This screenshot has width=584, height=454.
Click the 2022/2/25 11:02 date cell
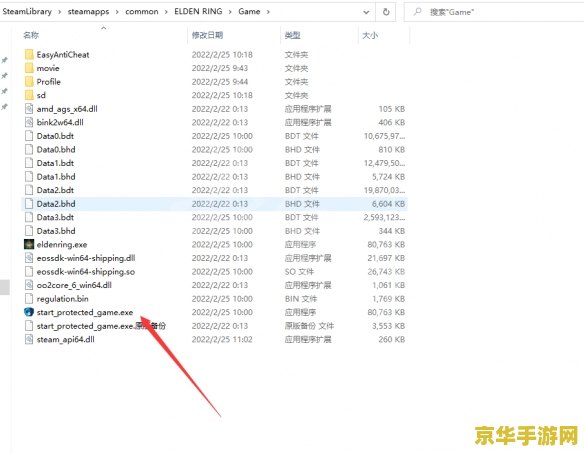222,340
